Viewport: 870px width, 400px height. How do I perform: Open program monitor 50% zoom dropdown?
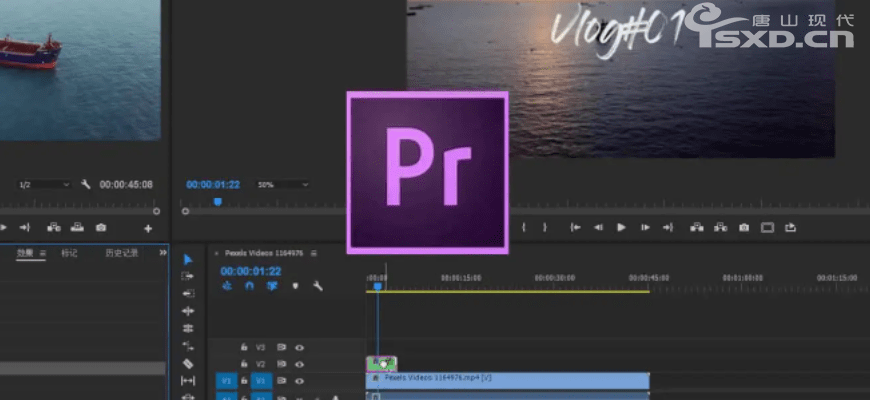[x=282, y=184]
